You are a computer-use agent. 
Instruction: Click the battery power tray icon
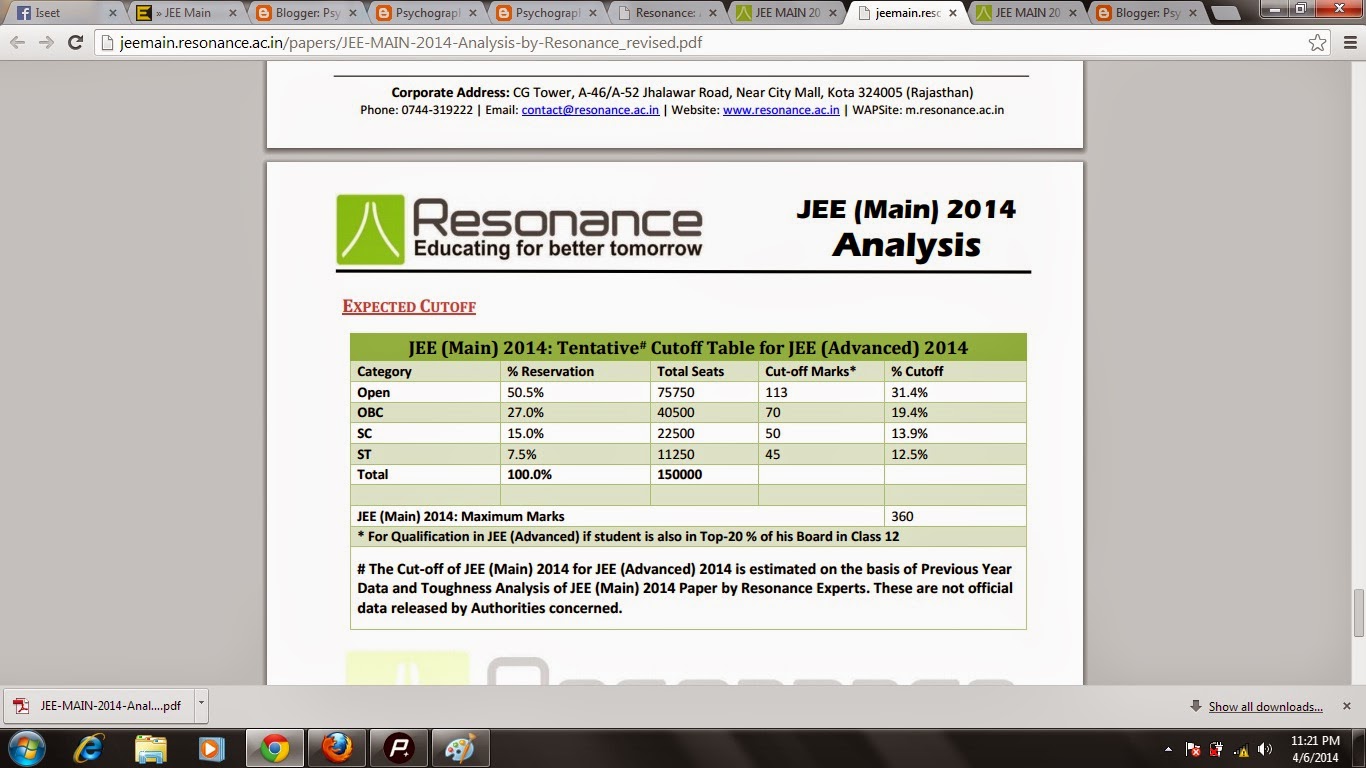pos(1217,748)
